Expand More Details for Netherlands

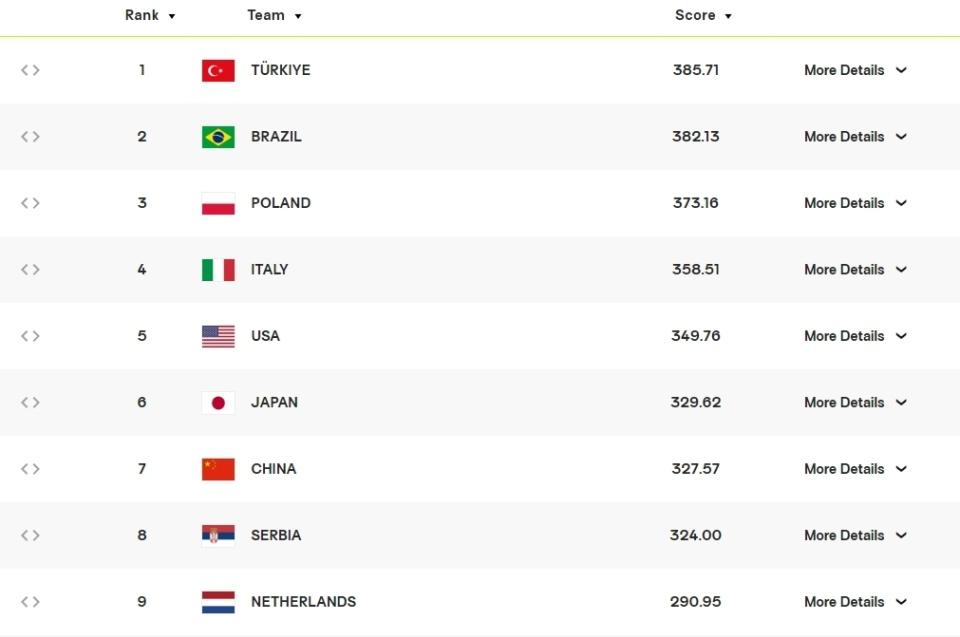855,601
